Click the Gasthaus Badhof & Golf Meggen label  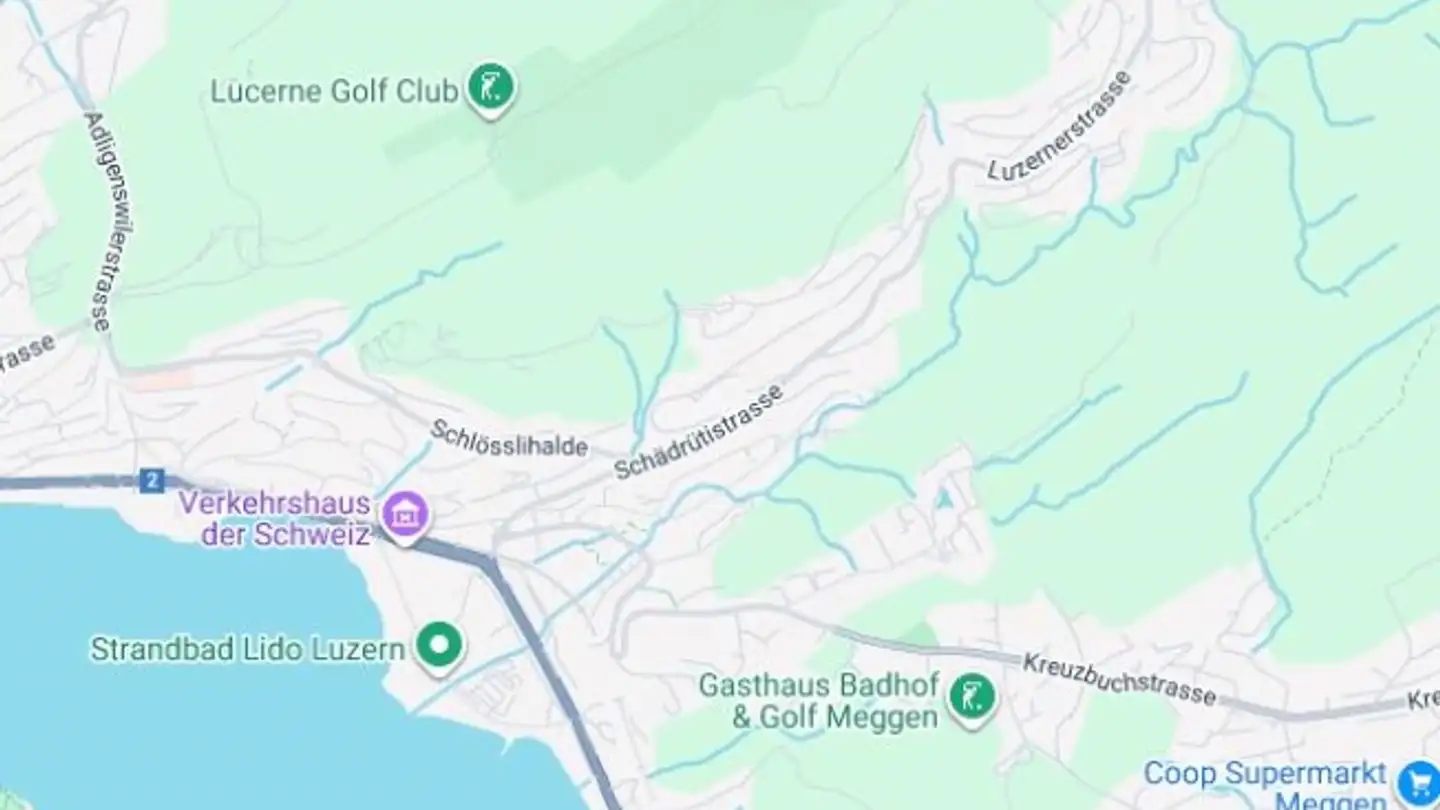(x=819, y=701)
